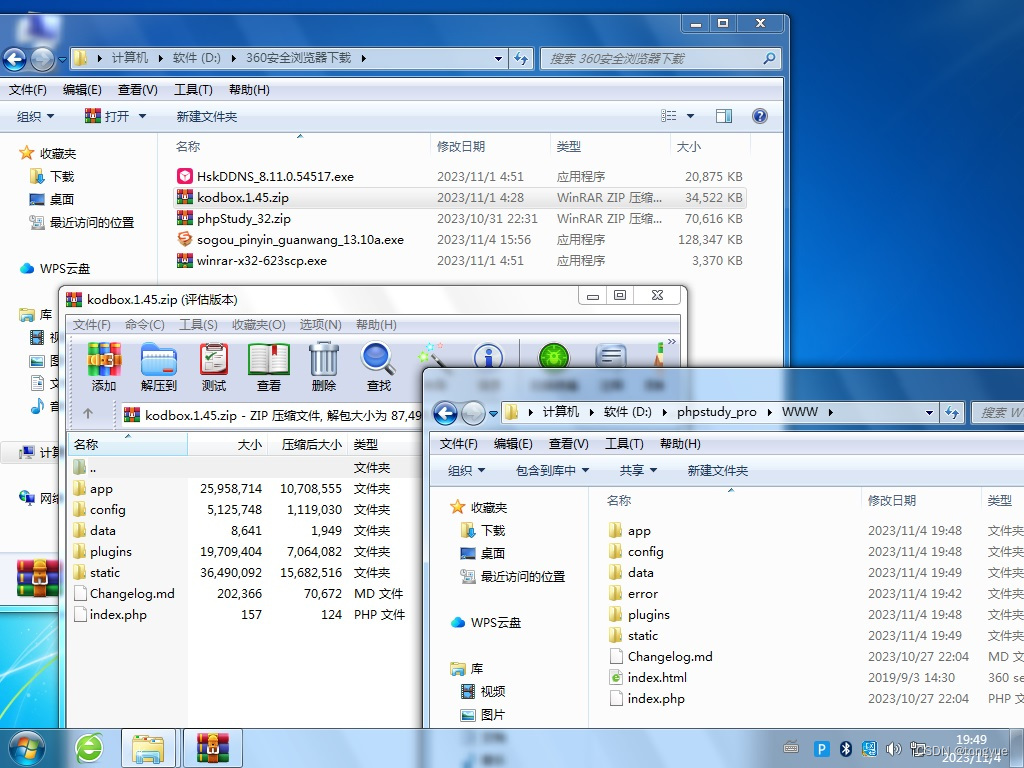Open the 查看 (View) tool in WinRAR
Image resolution: width=1024 pixels, height=768 pixels.
pyautogui.click(x=268, y=360)
